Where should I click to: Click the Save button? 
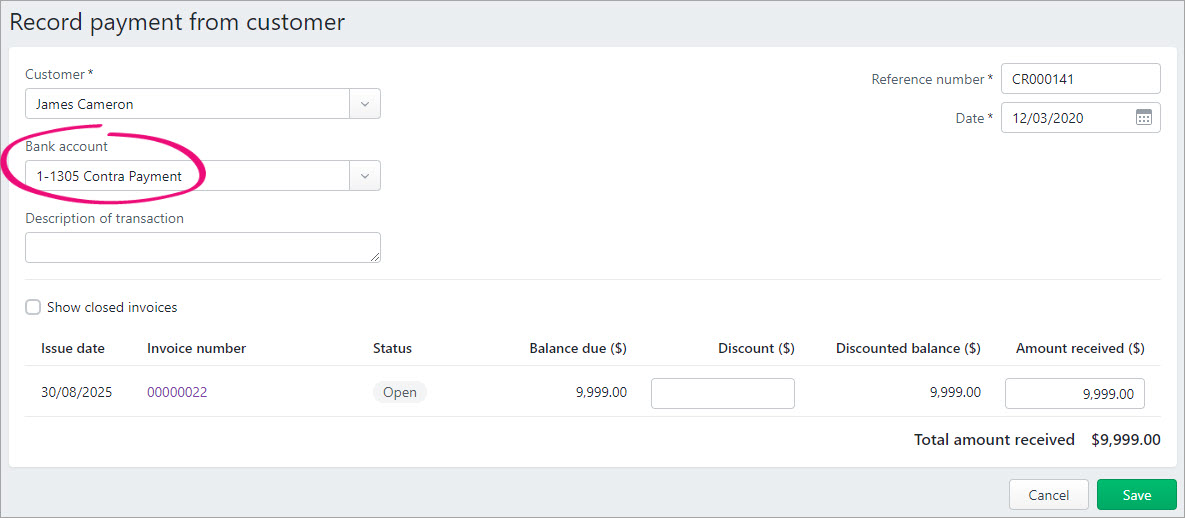click(1136, 495)
